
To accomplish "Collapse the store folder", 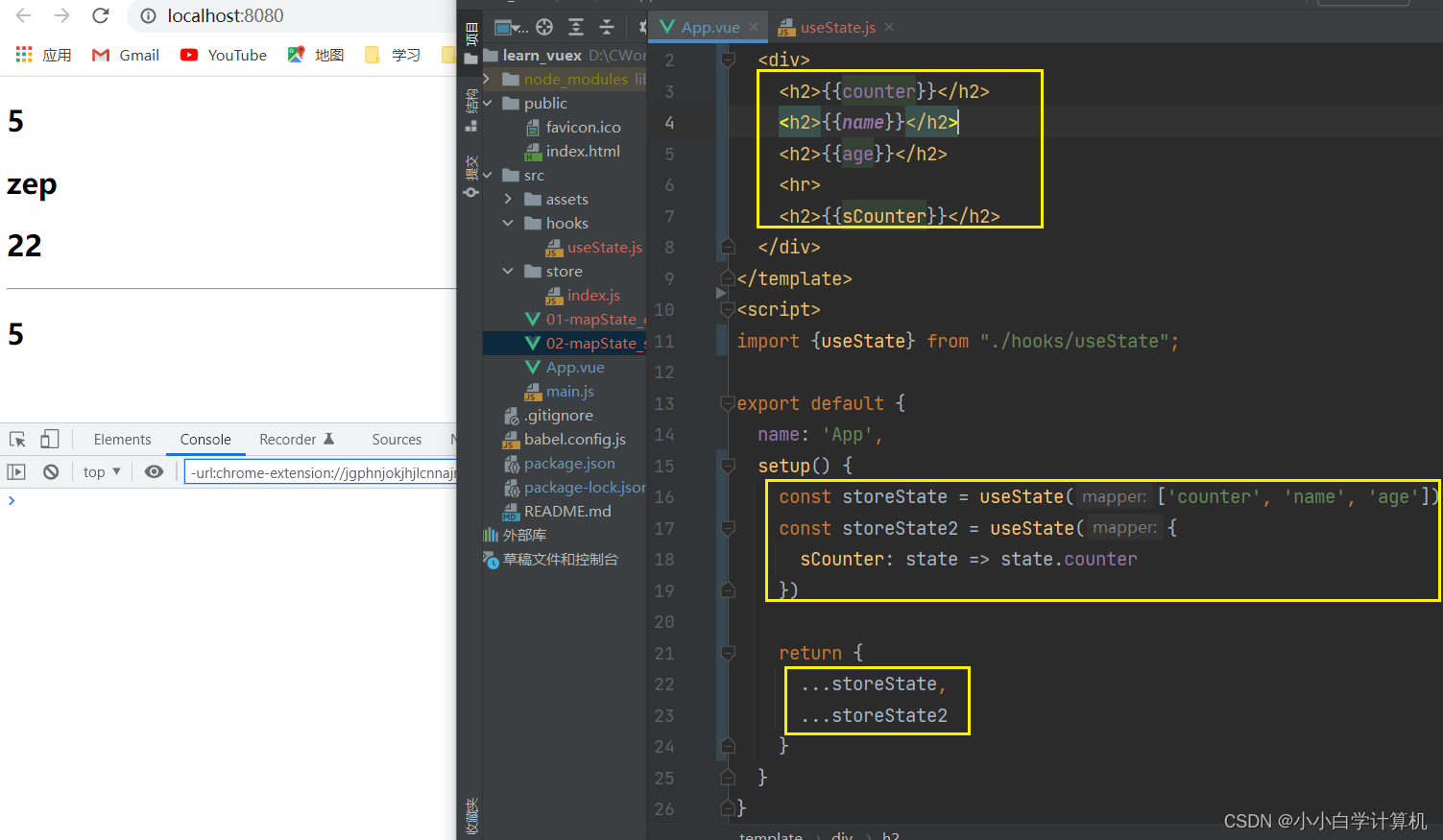I will 508,271.
